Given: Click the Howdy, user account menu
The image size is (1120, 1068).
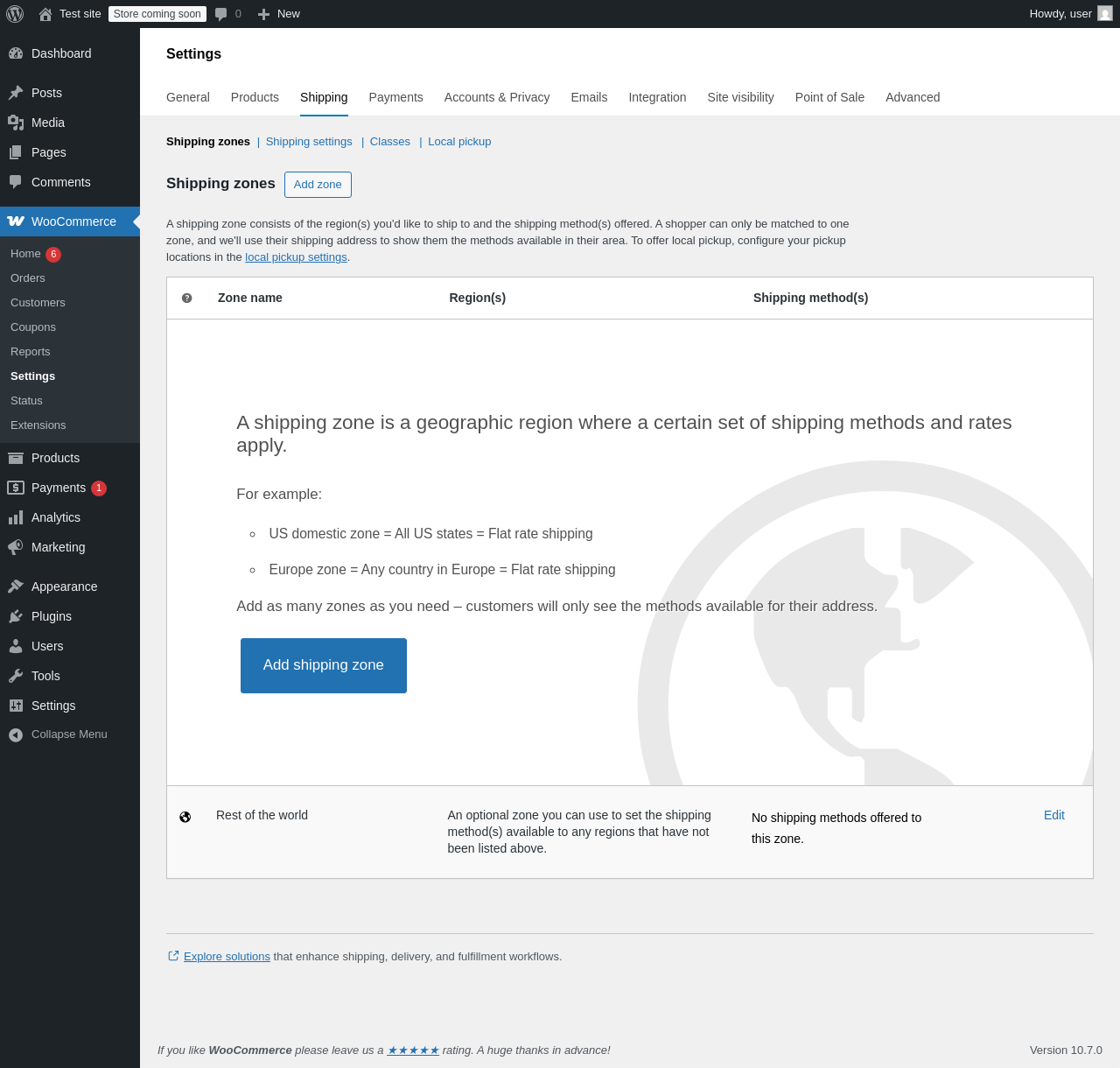Looking at the screenshot, I should 1071,14.
